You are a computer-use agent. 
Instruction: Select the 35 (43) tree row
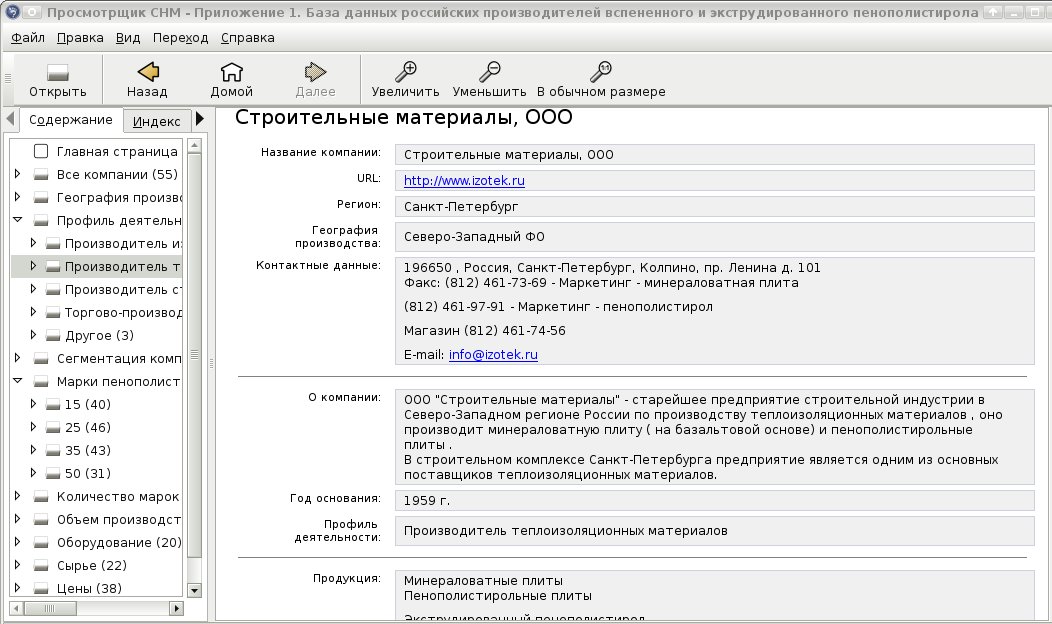88,450
